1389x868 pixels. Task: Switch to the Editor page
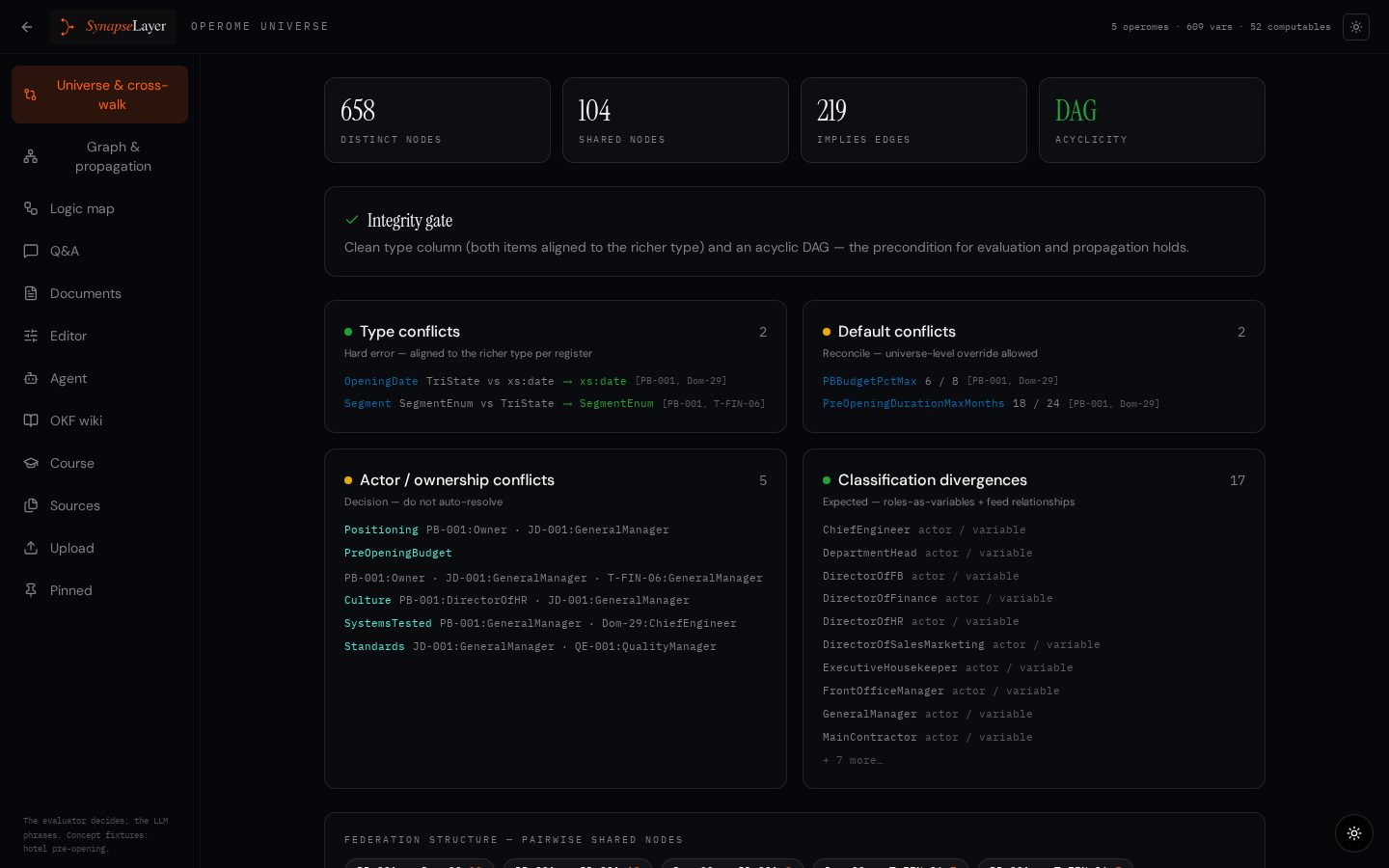[x=99, y=336]
